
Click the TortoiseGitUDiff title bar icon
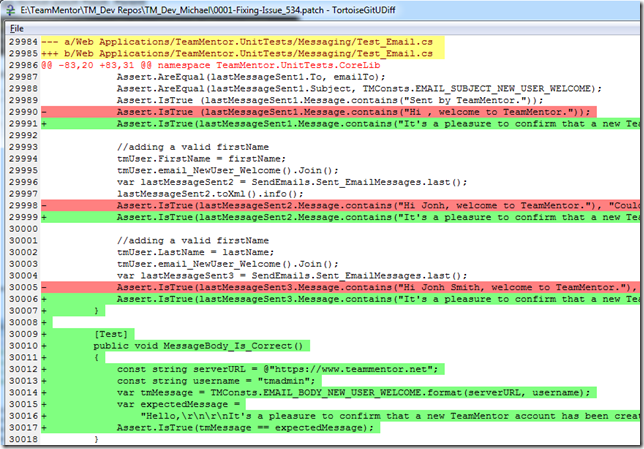tap(10, 10)
